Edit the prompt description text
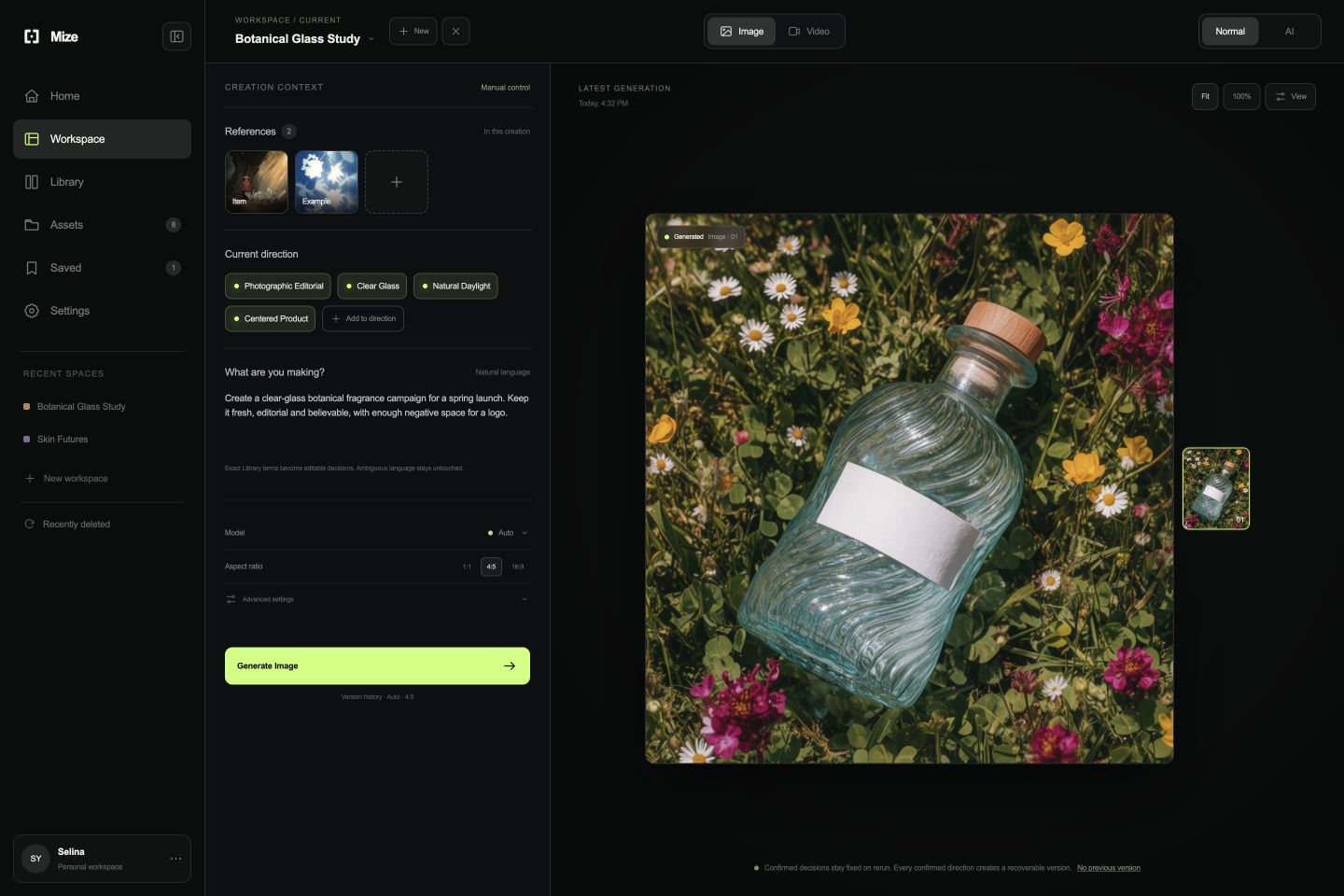Viewport: 1344px width, 896px height. [377, 405]
